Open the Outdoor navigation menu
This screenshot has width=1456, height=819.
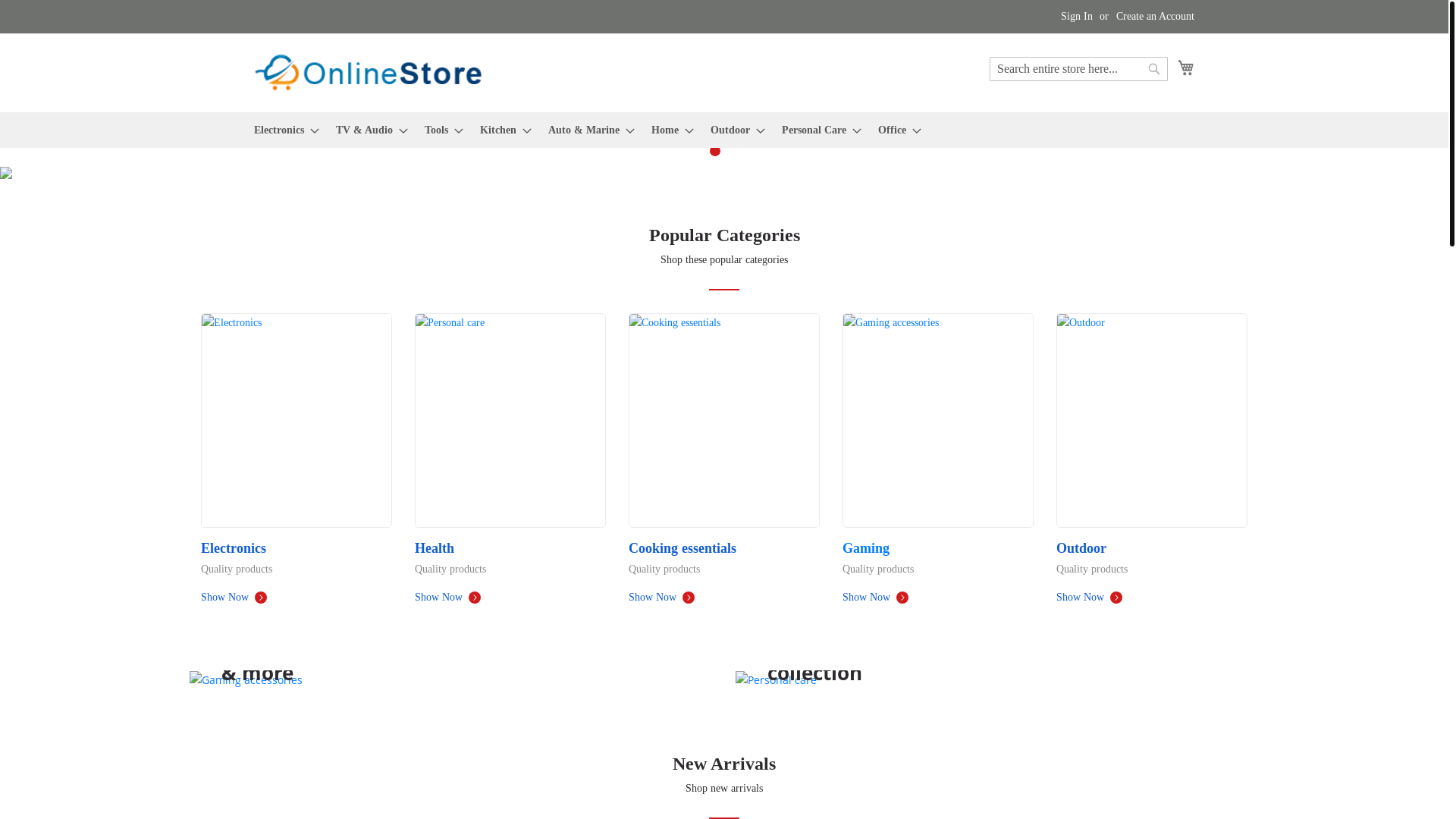click(730, 130)
